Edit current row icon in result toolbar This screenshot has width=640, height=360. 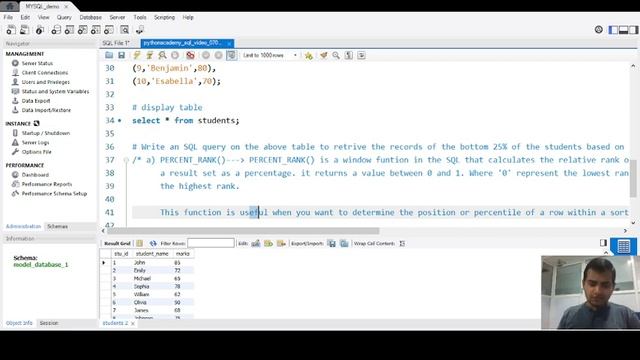click(x=256, y=243)
